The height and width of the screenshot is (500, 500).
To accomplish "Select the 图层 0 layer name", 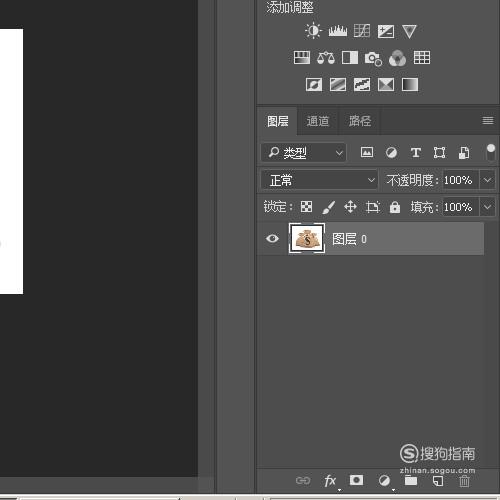I will (x=349, y=239).
